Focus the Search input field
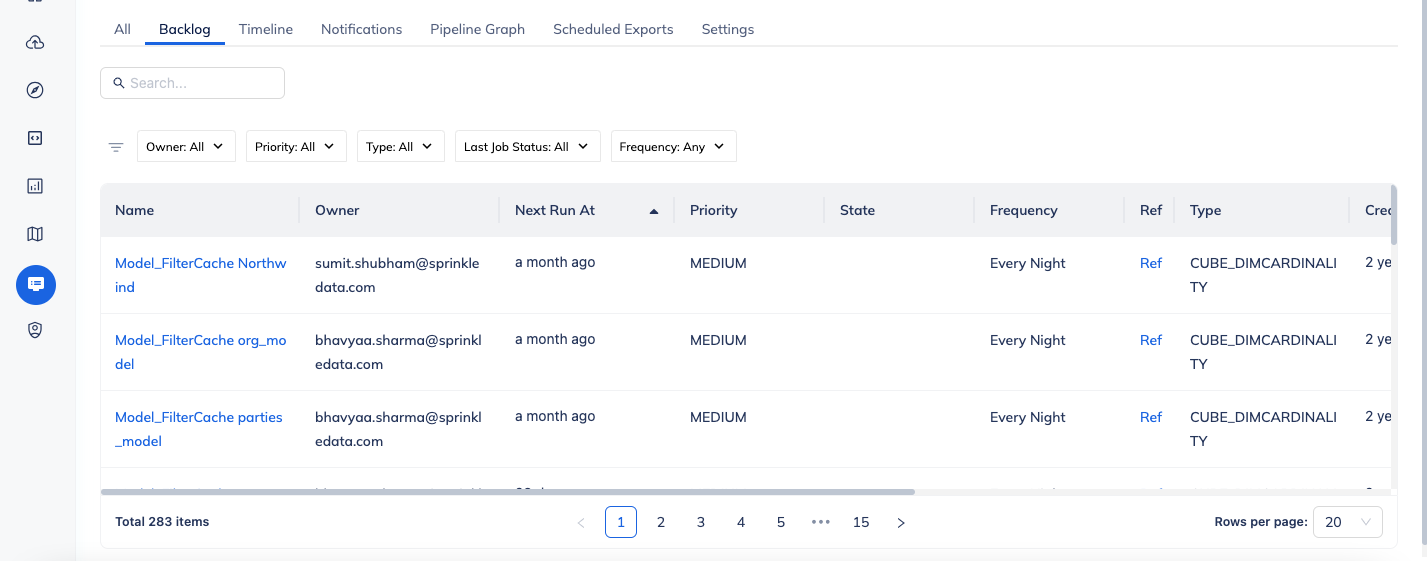Image resolution: width=1427 pixels, height=561 pixels. coord(192,83)
